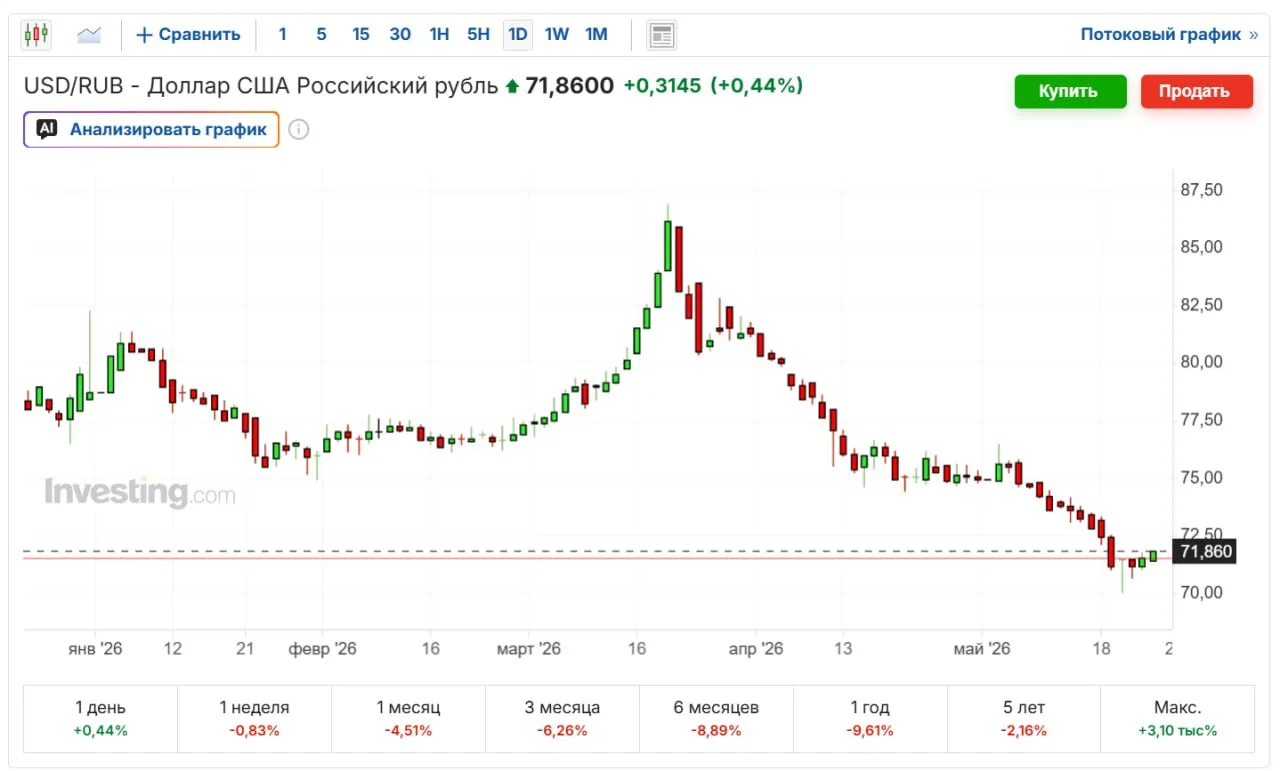Open the chart layout table icon
The width and height of the screenshot is (1280, 771).
[661, 35]
